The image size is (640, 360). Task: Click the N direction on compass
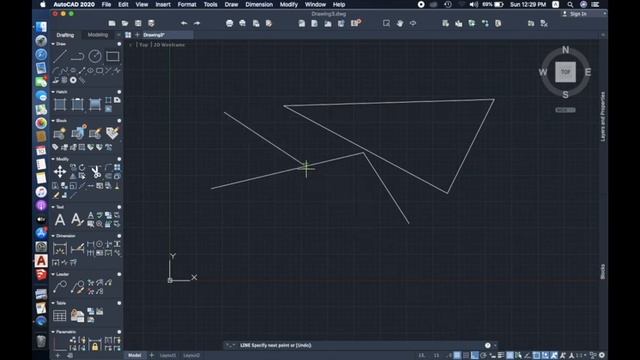tap(565, 50)
